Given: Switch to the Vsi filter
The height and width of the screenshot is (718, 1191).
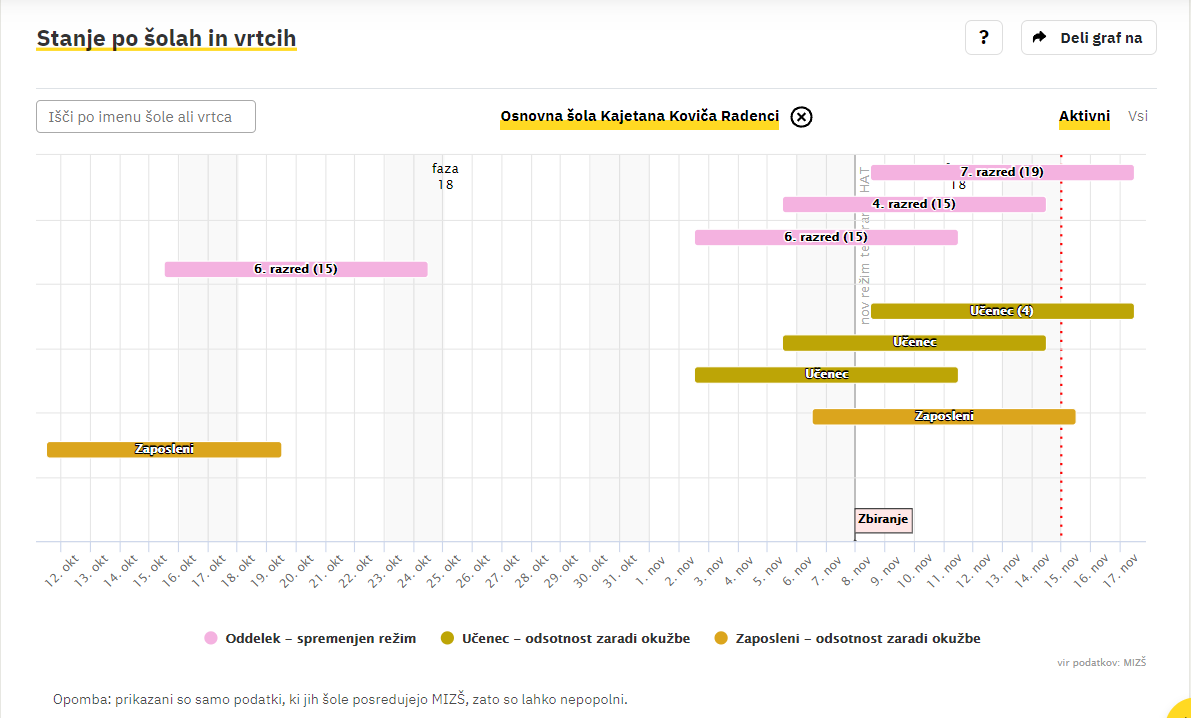Looking at the screenshot, I should click(x=1138, y=116).
